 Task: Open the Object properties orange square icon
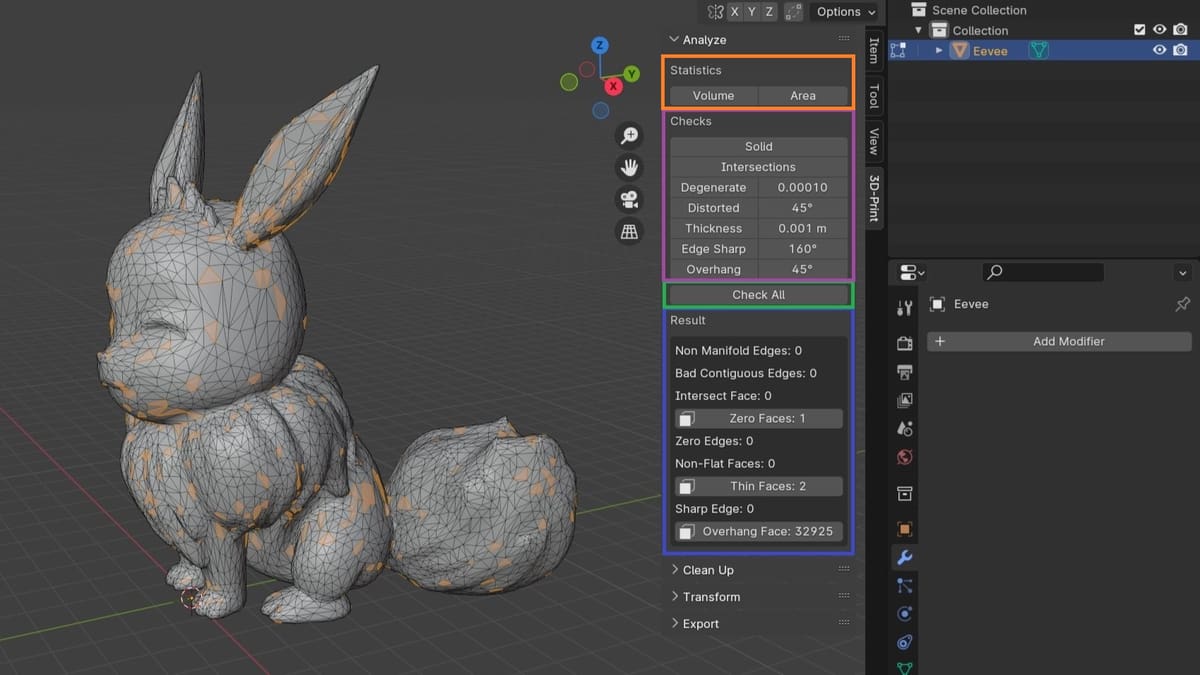[905, 529]
